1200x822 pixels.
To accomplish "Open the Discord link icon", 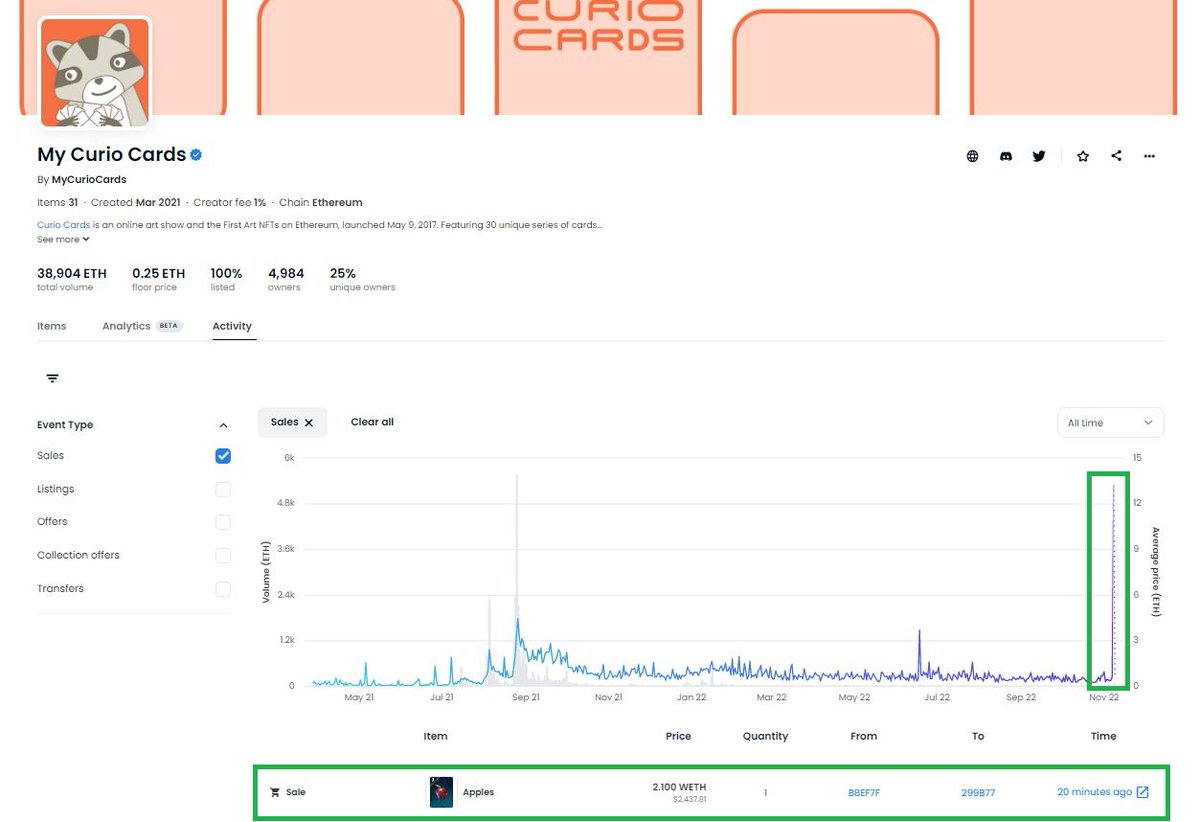I will click(x=1006, y=156).
